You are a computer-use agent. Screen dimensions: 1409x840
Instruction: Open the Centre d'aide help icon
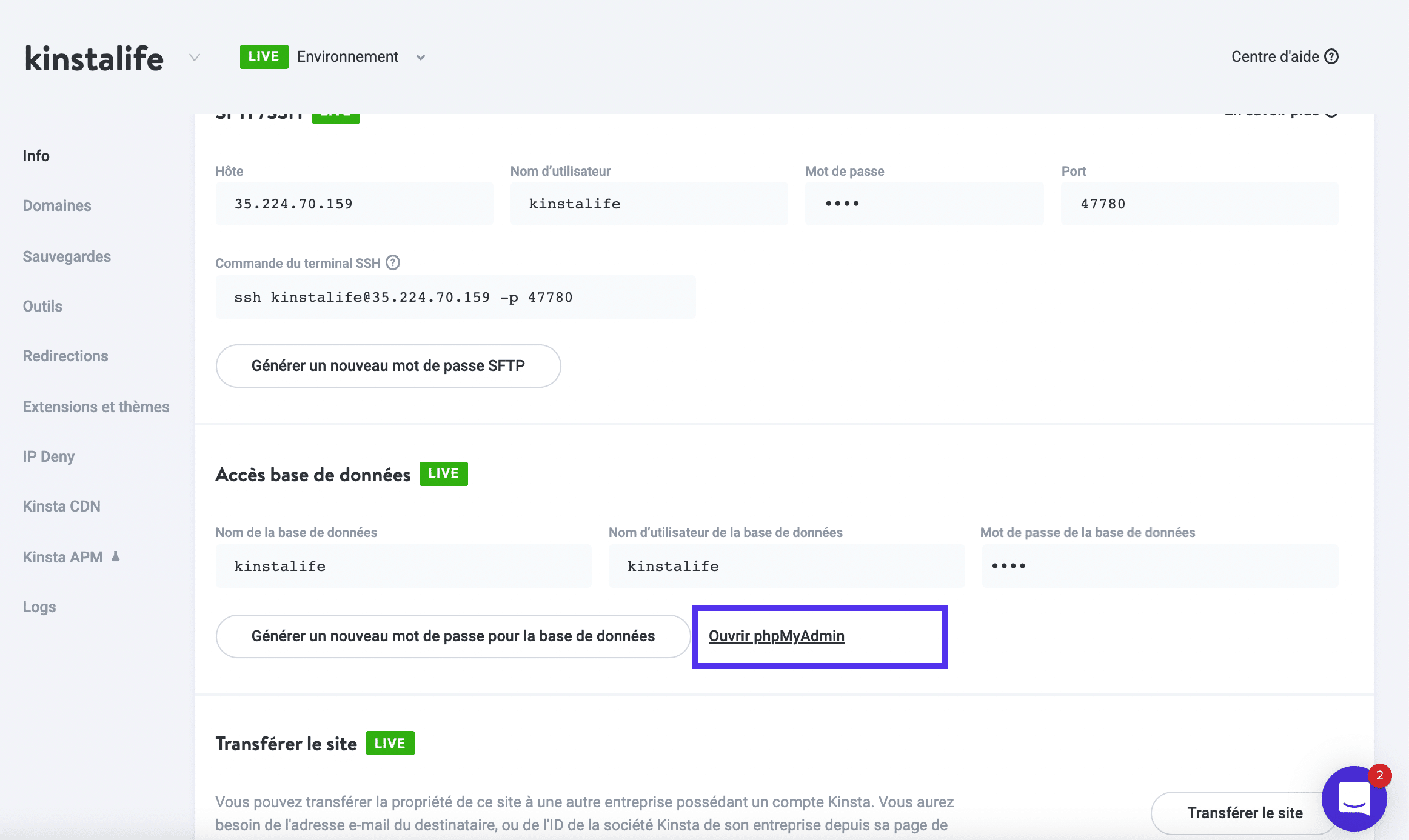(x=1332, y=56)
